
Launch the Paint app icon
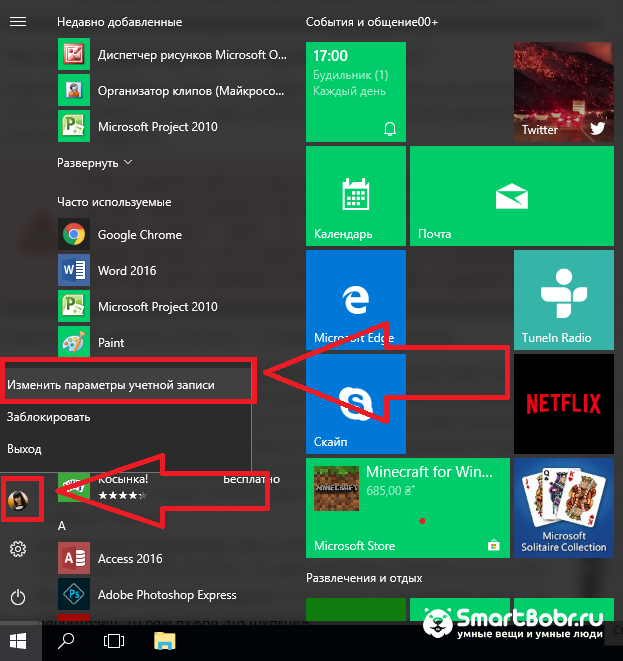(x=74, y=341)
